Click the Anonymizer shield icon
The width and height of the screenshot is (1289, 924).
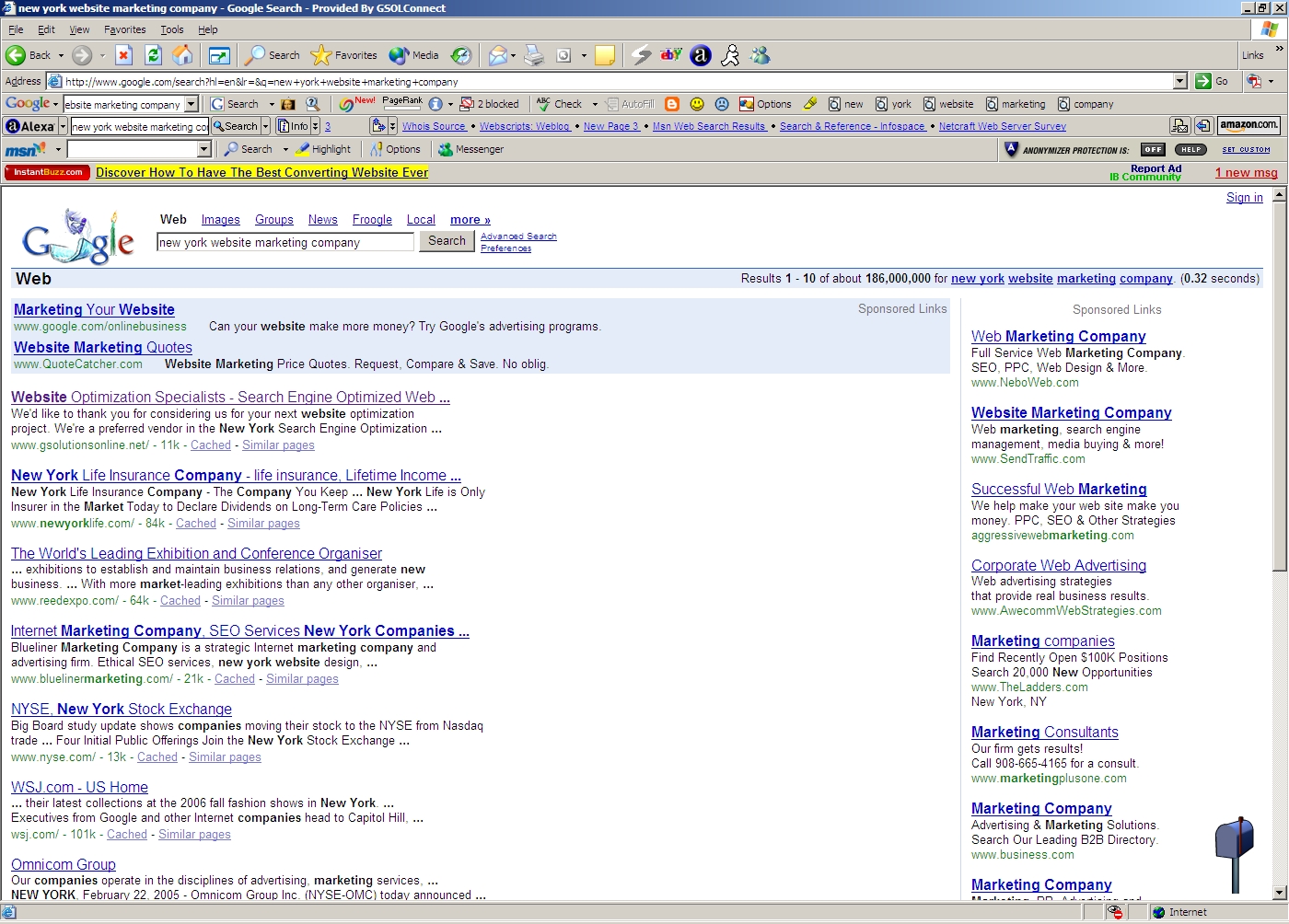[x=1011, y=149]
